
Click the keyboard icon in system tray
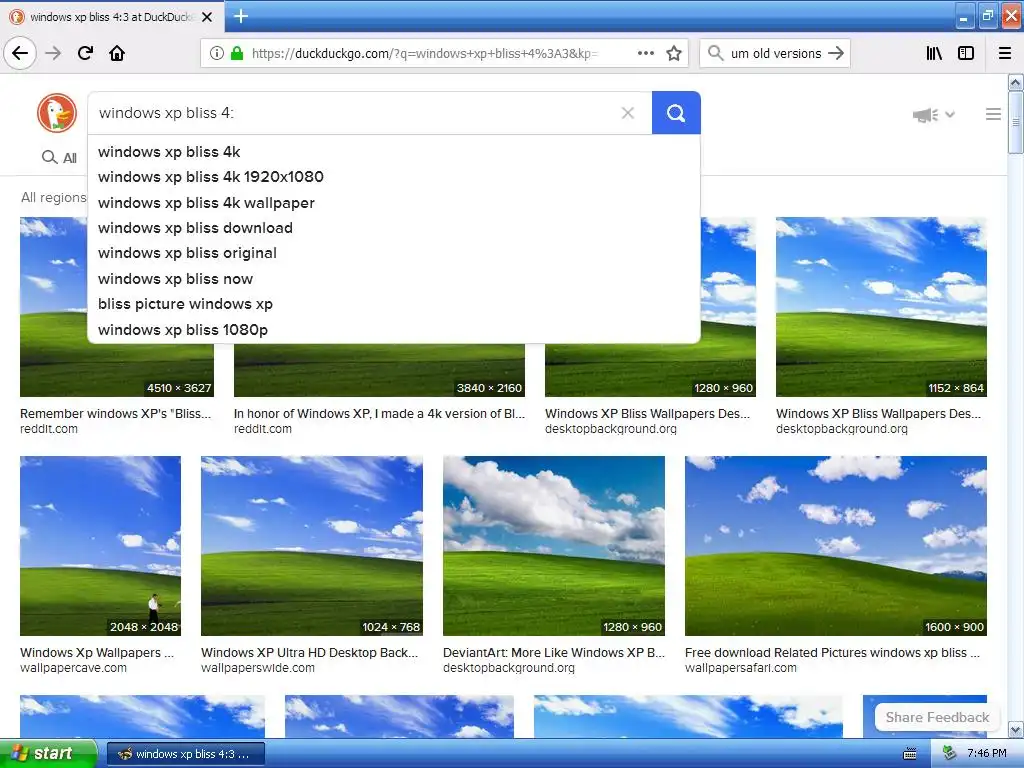[x=909, y=754]
